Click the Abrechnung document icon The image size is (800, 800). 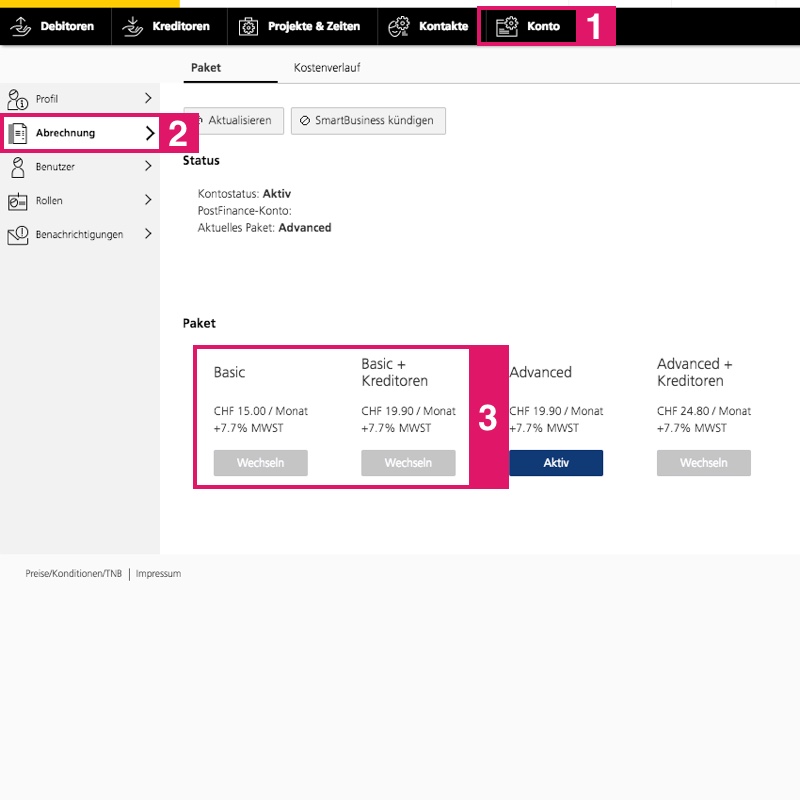pyautogui.click(x=17, y=133)
